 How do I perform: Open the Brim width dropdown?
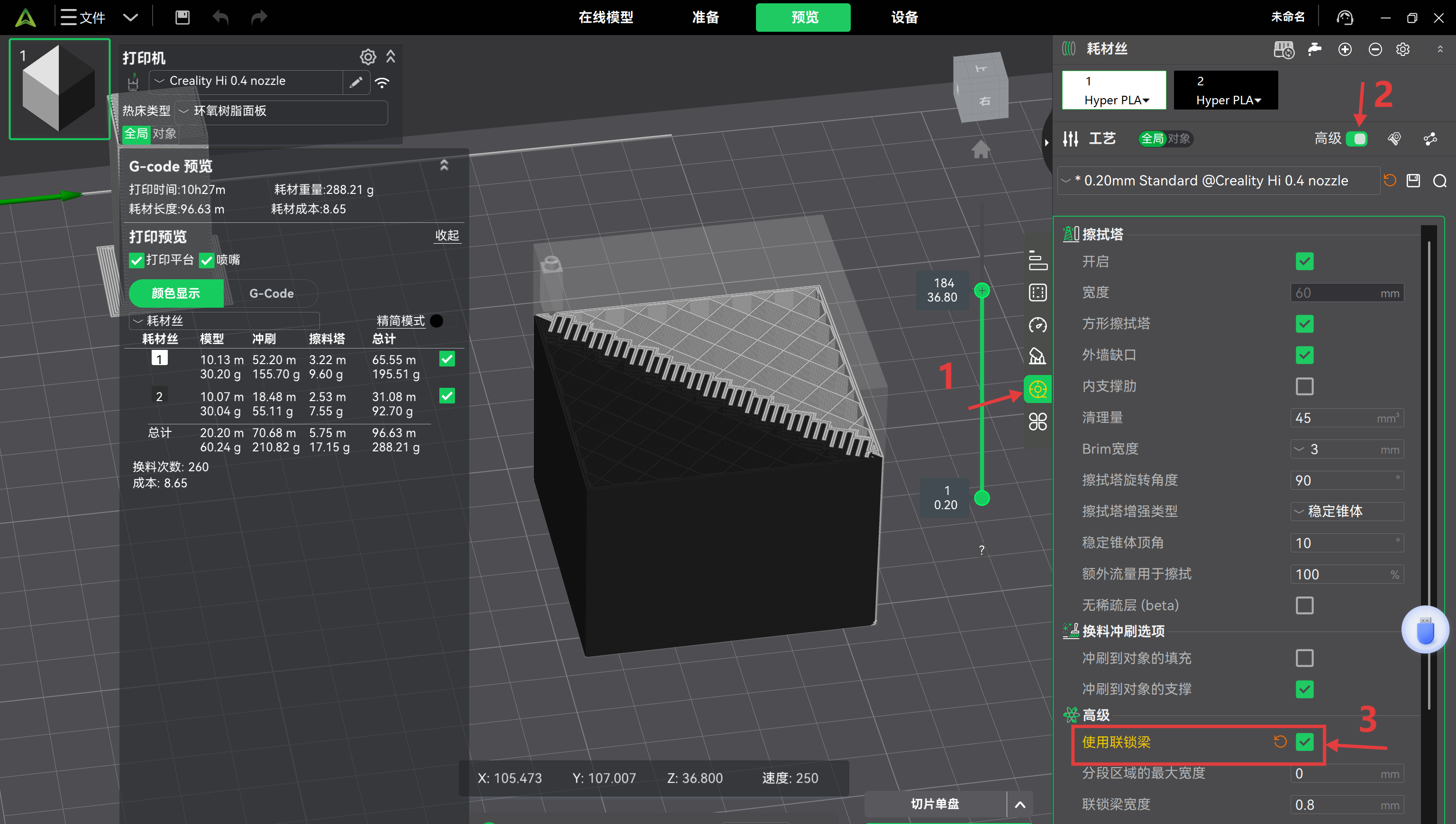pos(1347,449)
